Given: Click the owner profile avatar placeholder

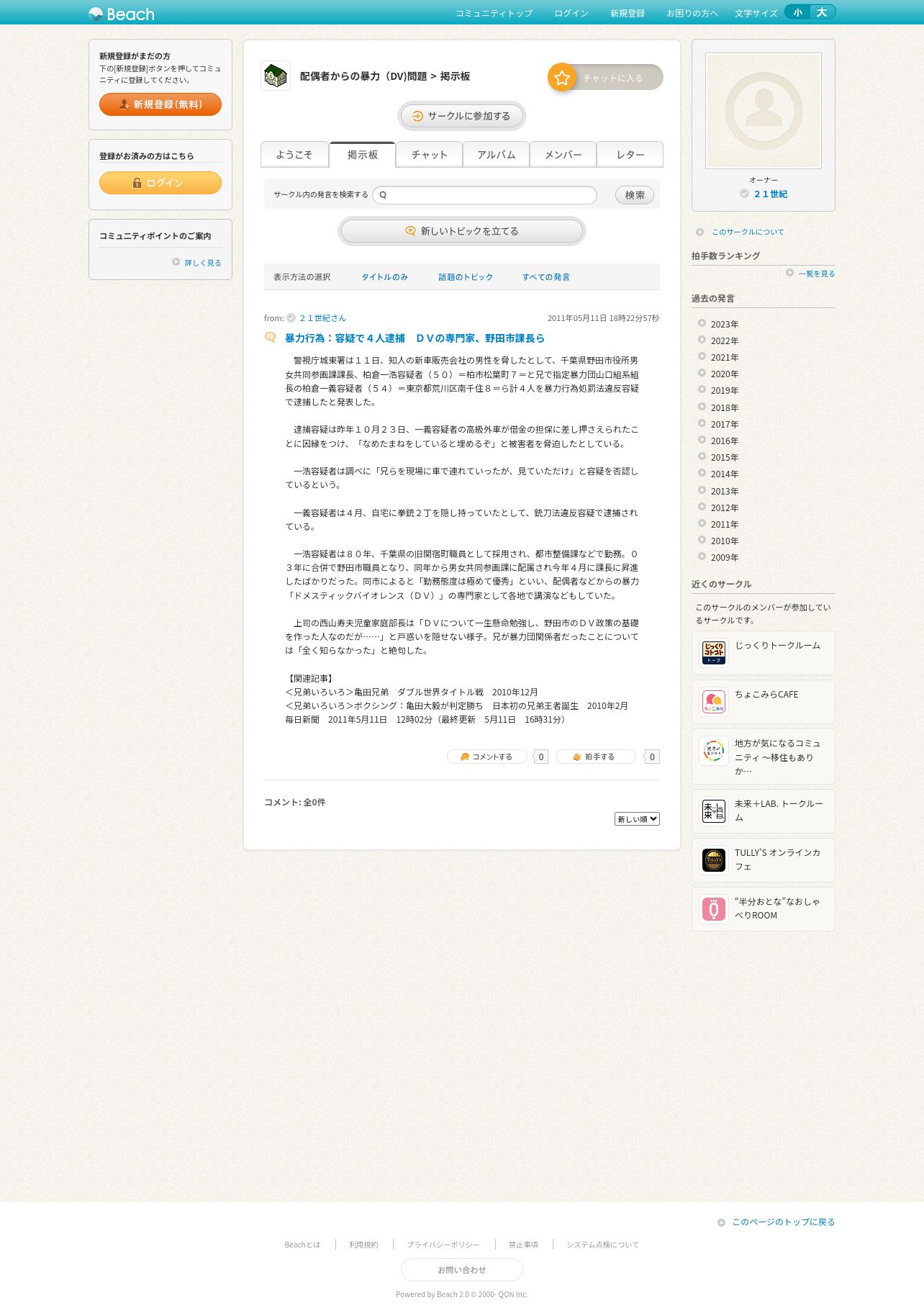Looking at the screenshot, I should point(764,111).
